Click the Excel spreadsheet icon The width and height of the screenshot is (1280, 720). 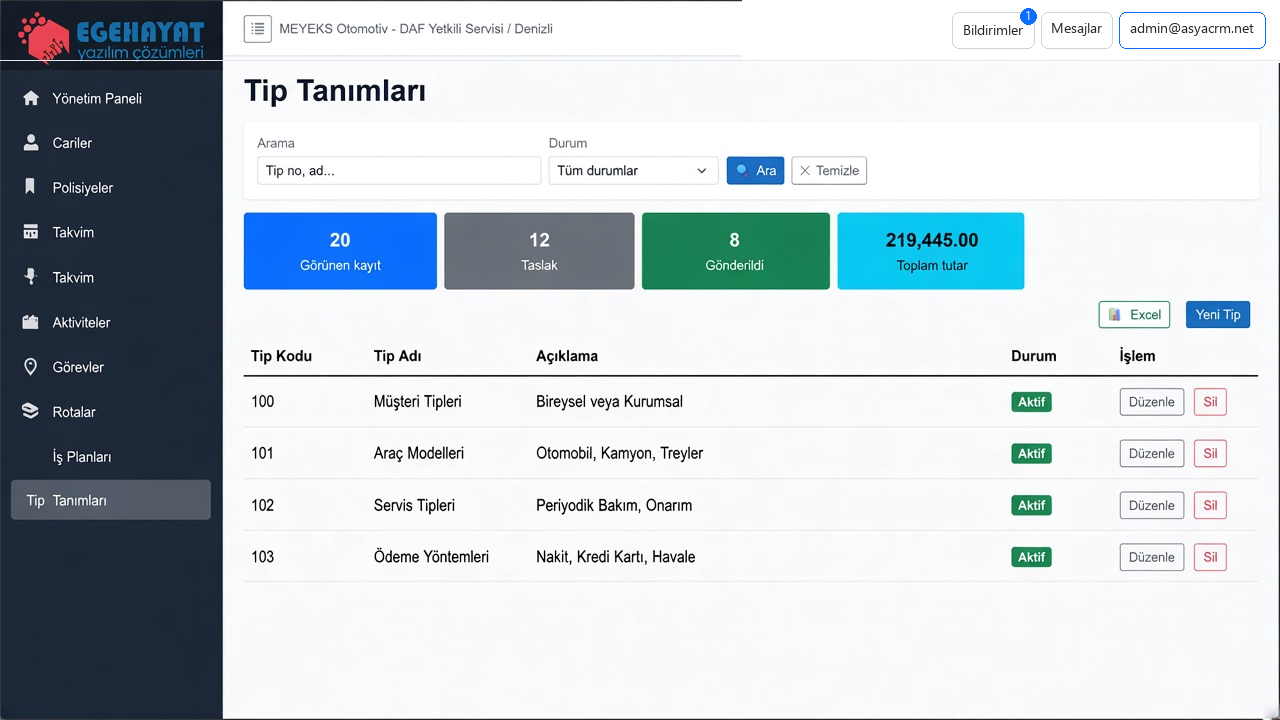coord(1115,314)
